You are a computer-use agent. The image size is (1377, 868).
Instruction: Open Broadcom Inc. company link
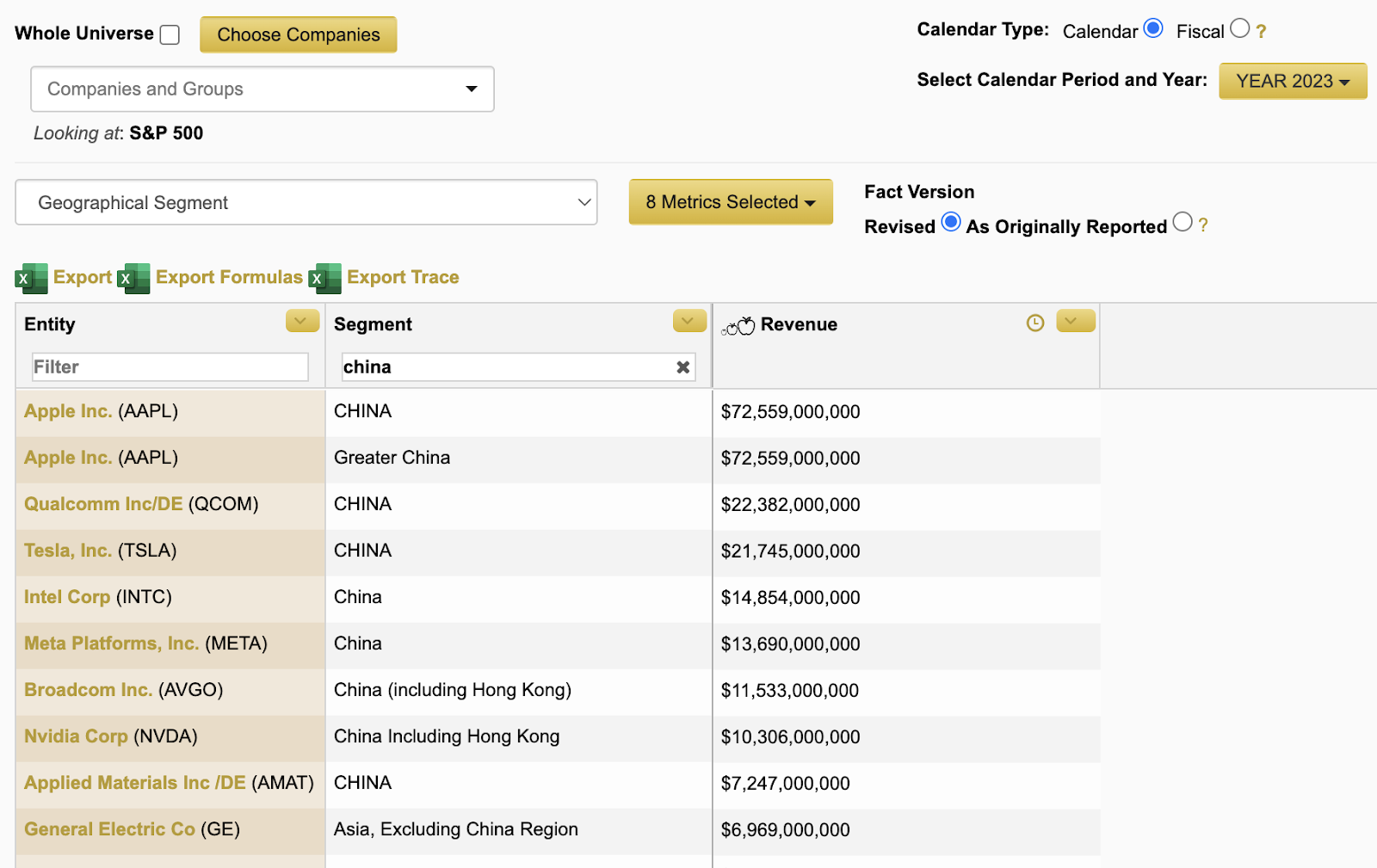coord(89,690)
